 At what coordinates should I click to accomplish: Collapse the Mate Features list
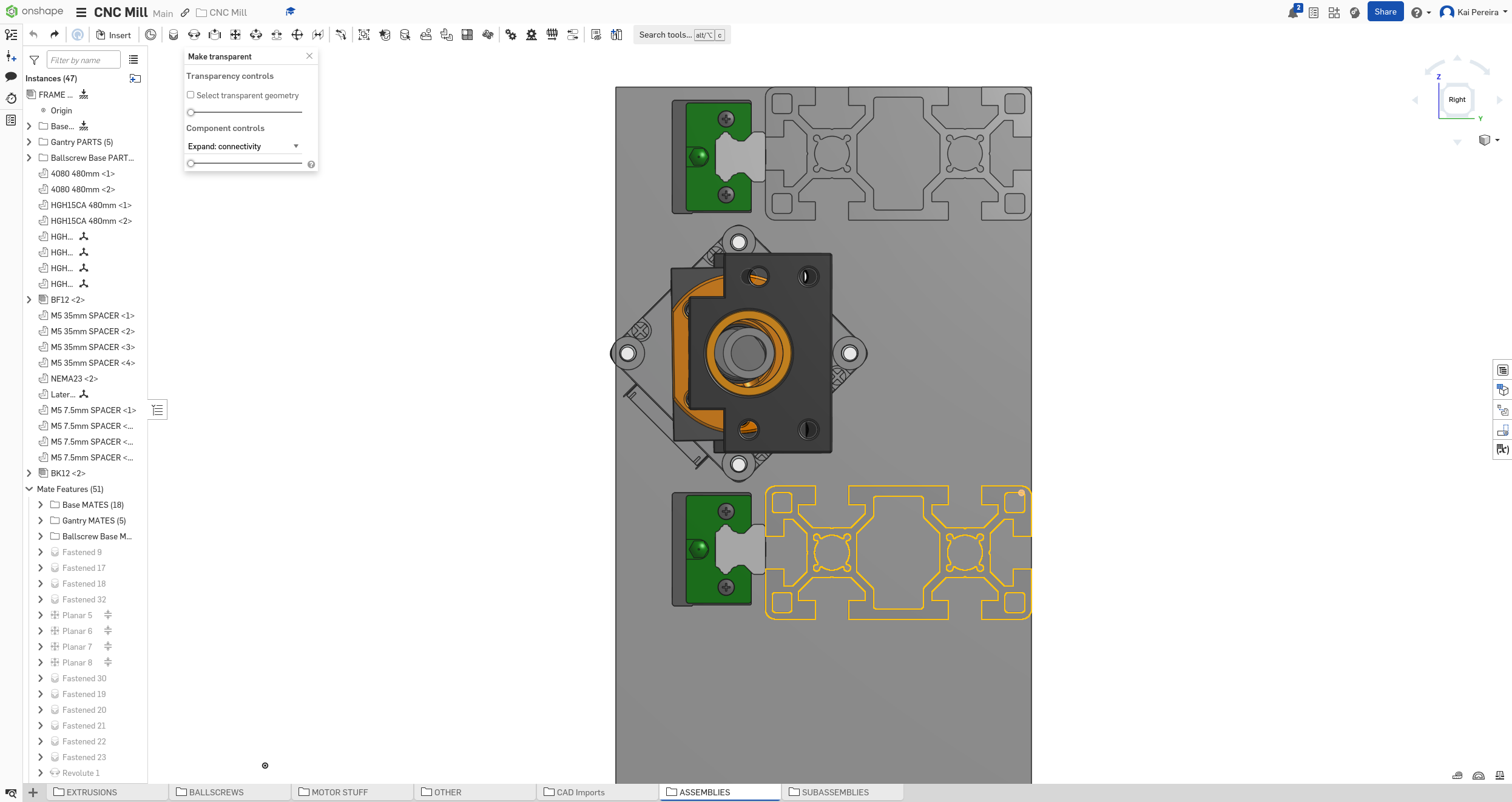29,489
